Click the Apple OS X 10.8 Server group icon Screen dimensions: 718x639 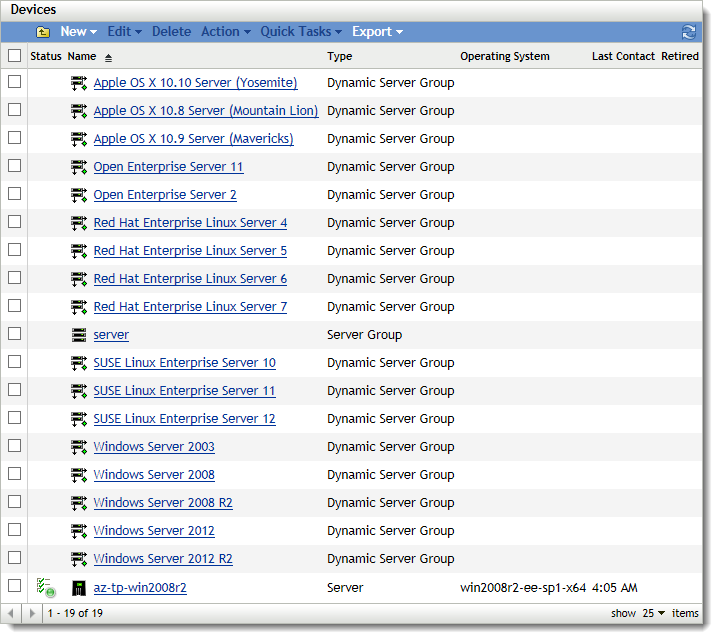point(79,111)
